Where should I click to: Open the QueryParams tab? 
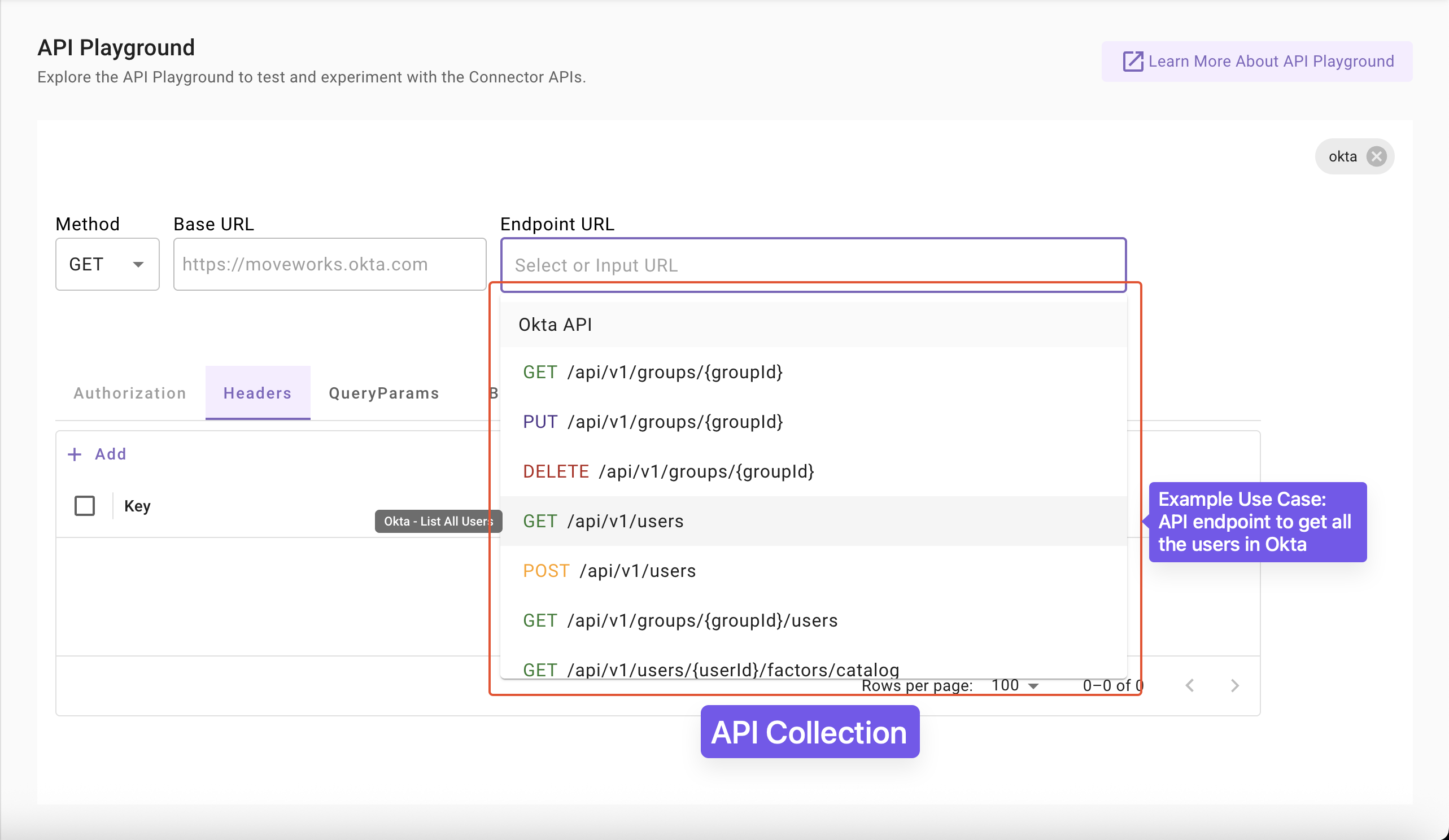tap(384, 393)
